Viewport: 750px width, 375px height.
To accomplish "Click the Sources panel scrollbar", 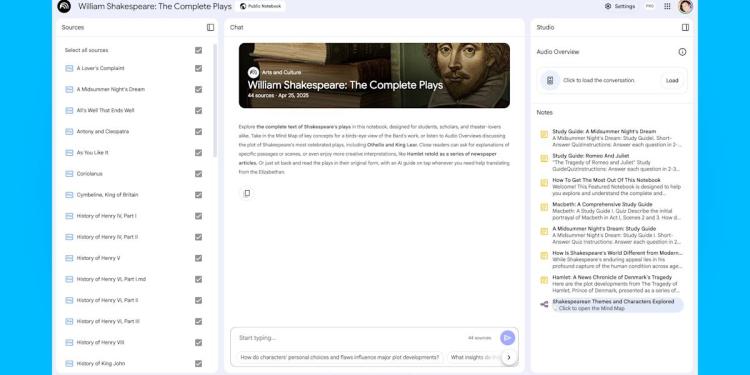I will click(x=215, y=100).
